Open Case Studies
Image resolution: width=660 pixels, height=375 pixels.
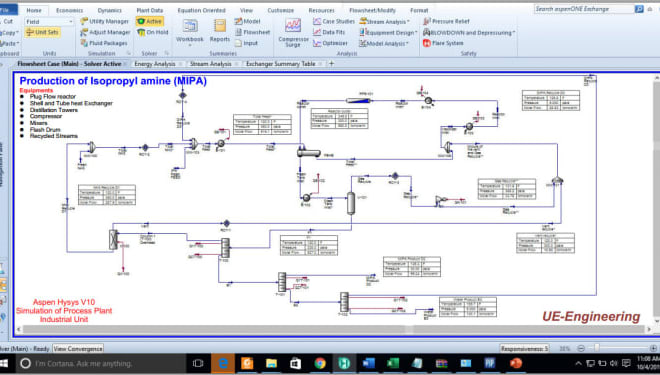click(x=334, y=21)
